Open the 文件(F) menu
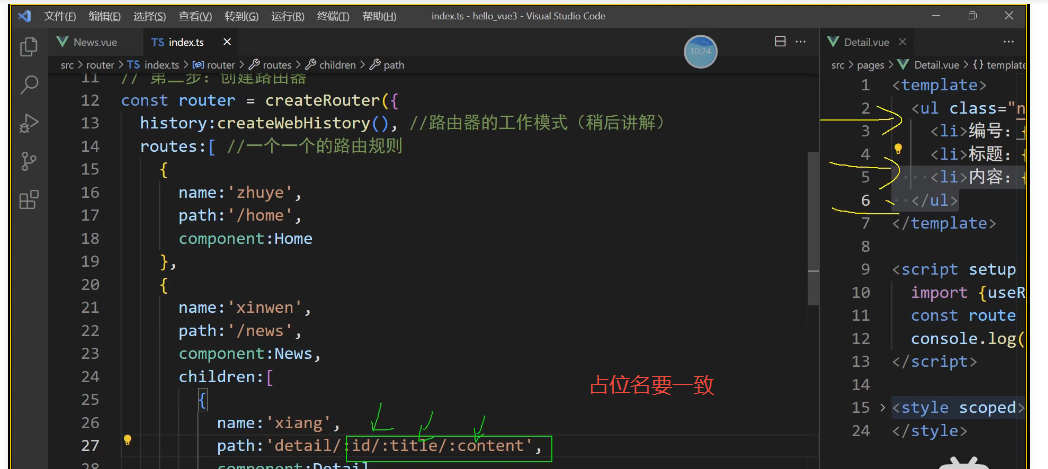This screenshot has width=1048, height=469. pos(60,16)
